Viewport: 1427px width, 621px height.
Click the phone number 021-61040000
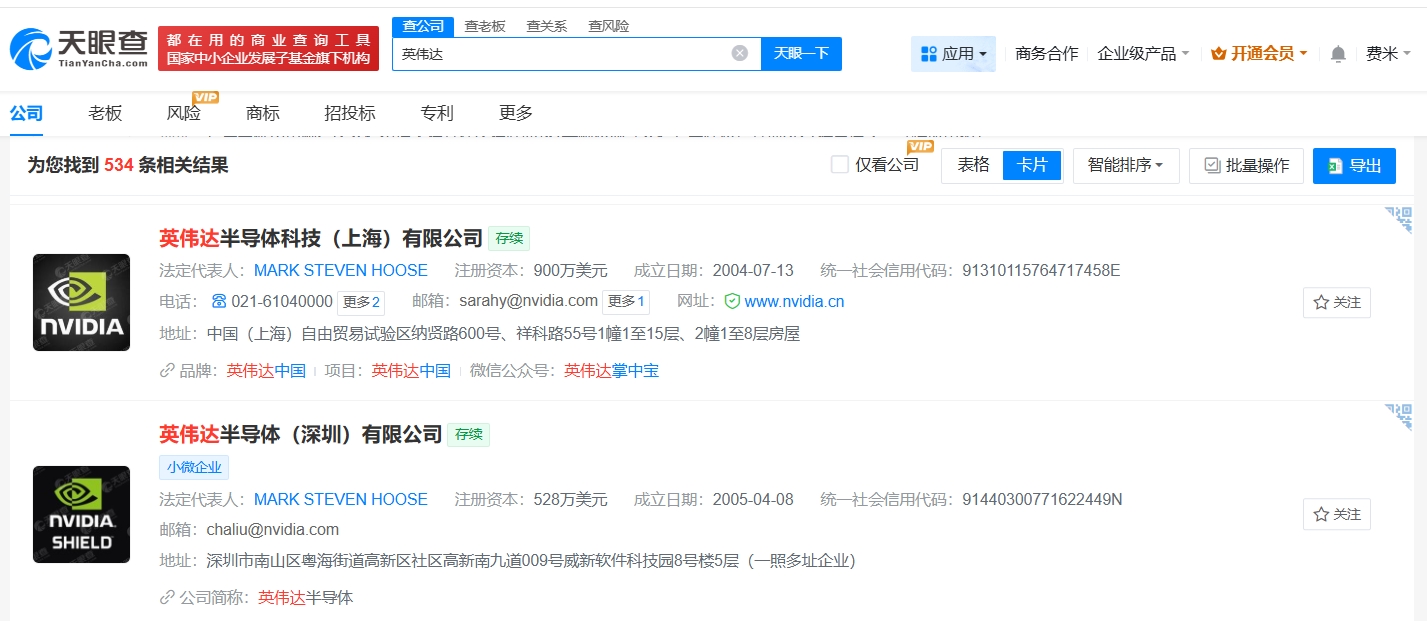(282, 302)
